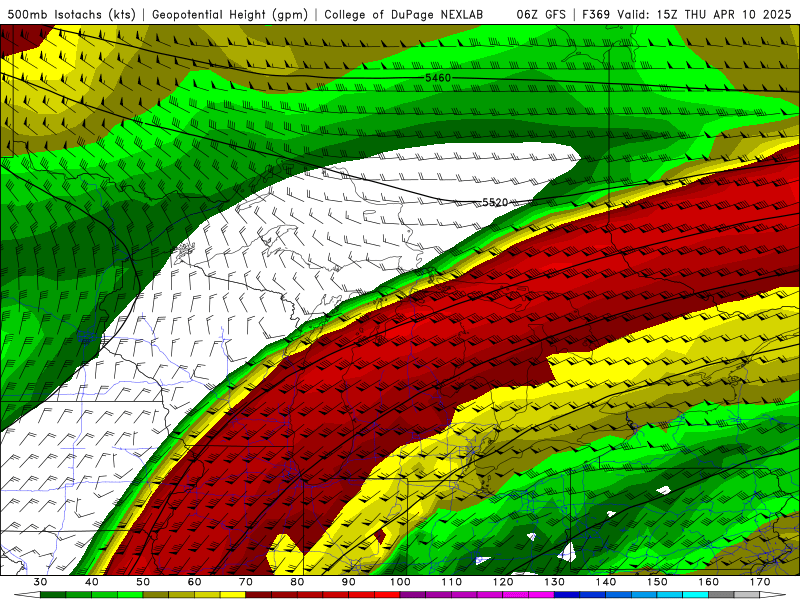
Task: Click the 120 value on the color scale
Action: click(503, 582)
